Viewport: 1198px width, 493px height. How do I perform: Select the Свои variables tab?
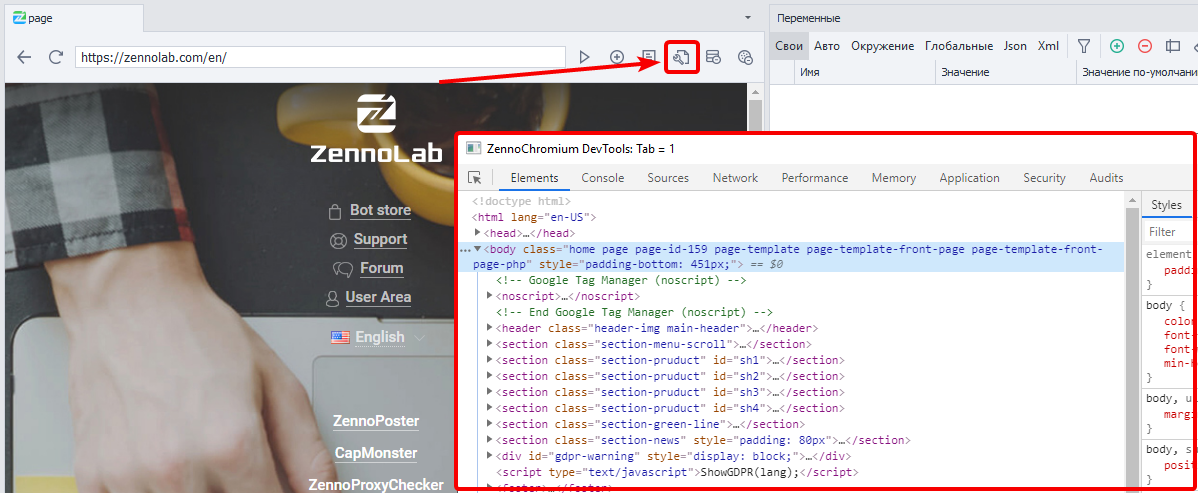pyautogui.click(x=788, y=46)
